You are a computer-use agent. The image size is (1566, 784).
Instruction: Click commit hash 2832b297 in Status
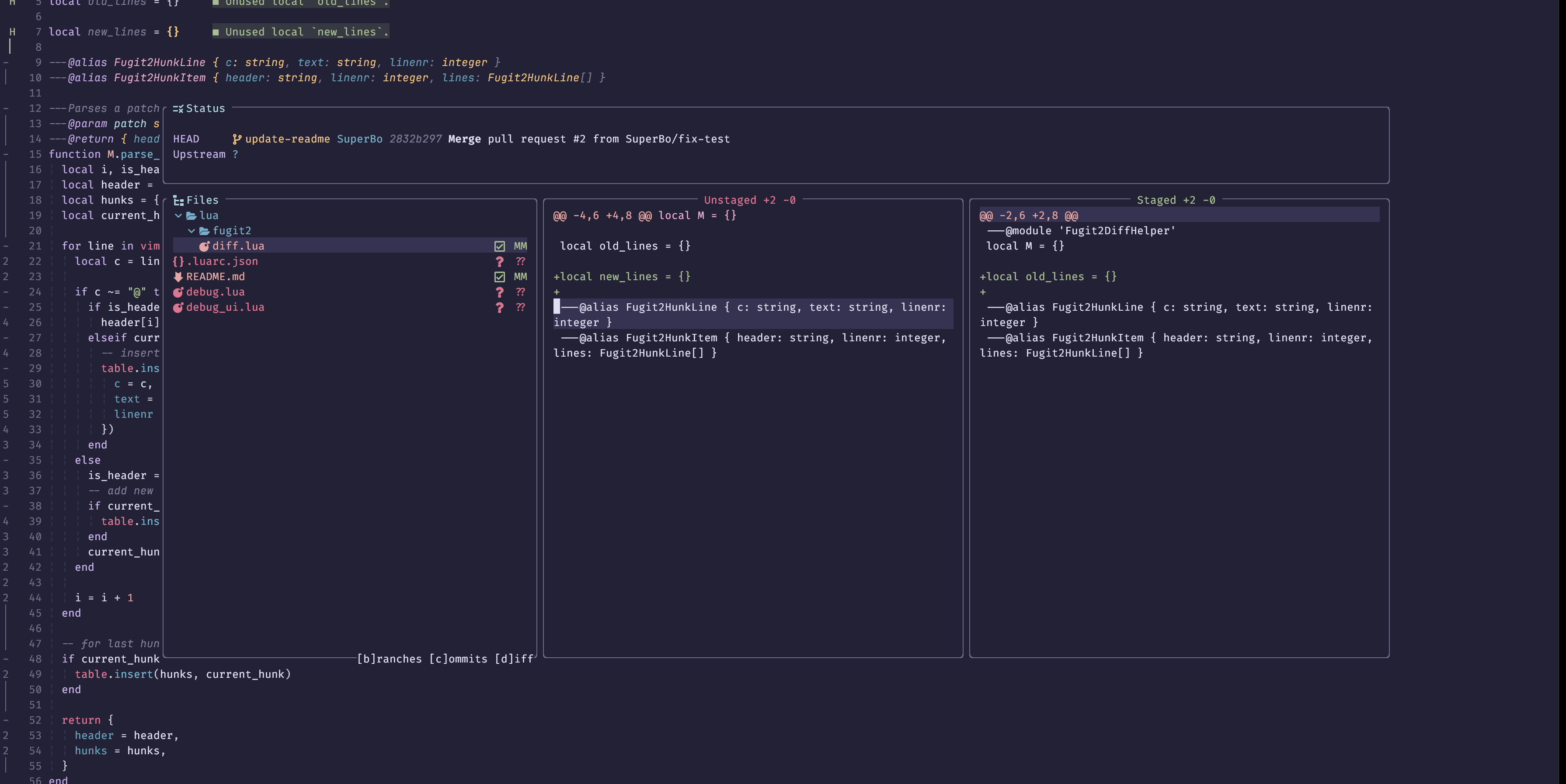(415, 139)
